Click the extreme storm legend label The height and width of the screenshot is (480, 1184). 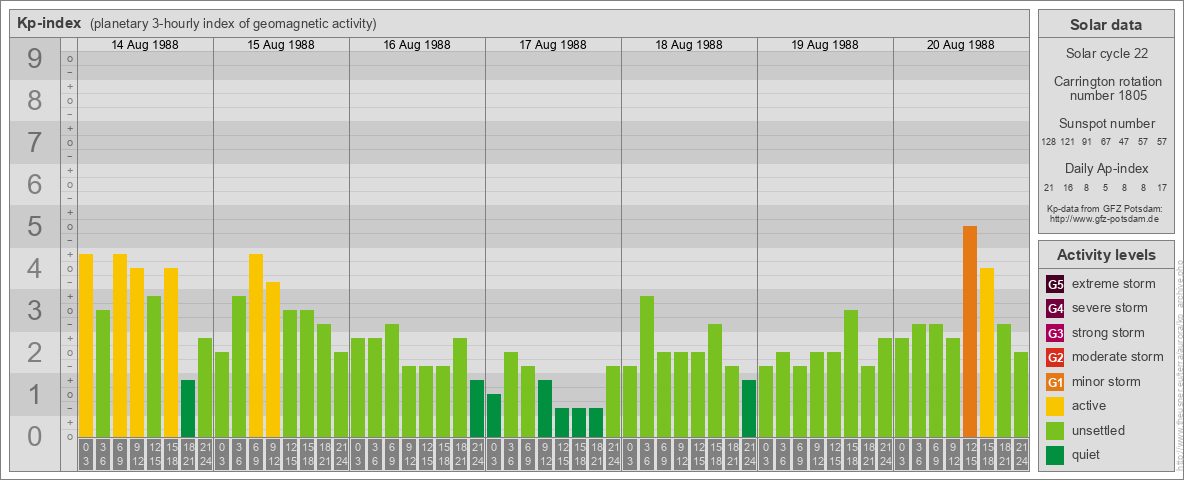point(1113,284)
